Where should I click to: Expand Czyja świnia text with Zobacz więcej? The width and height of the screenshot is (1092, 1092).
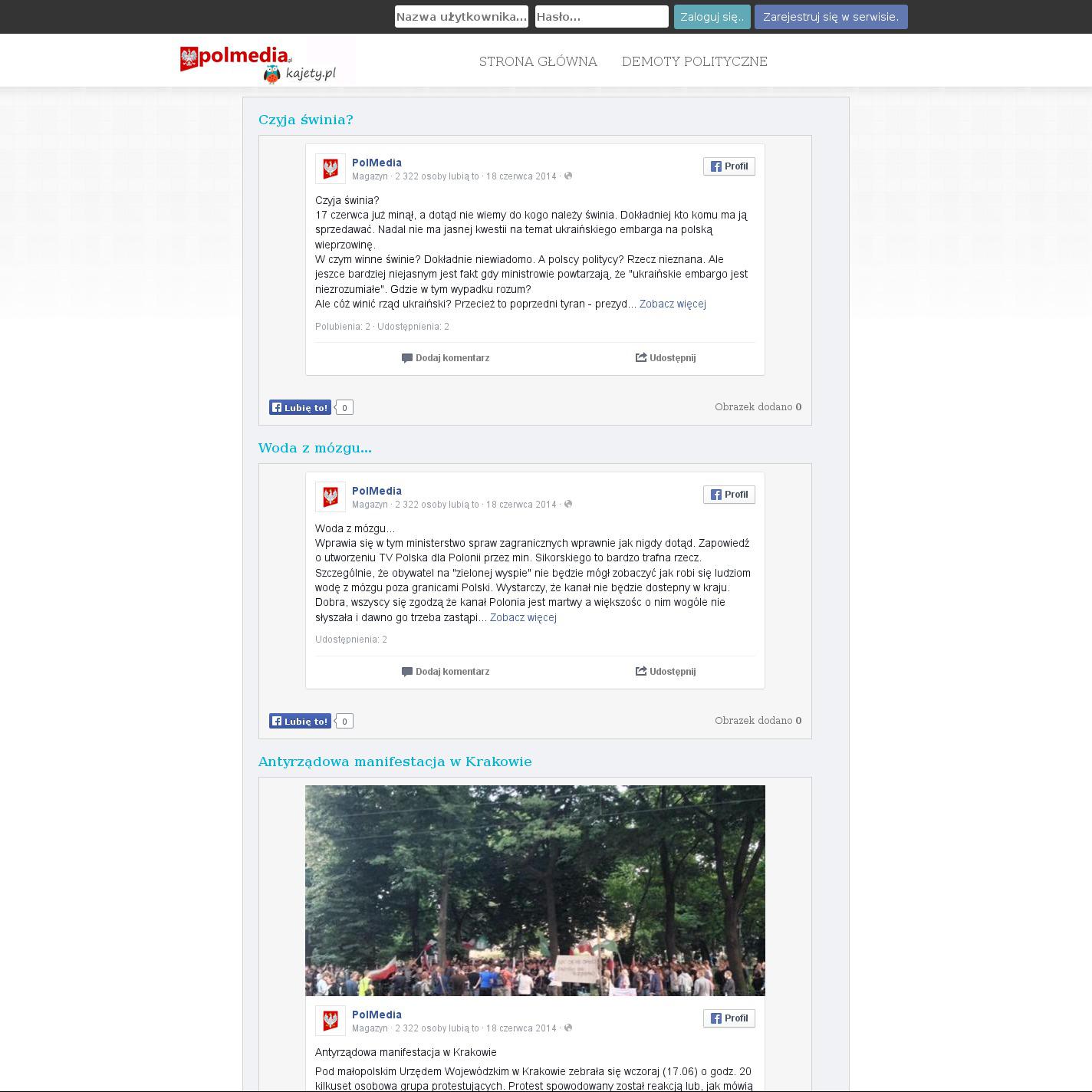click(673, 304)
